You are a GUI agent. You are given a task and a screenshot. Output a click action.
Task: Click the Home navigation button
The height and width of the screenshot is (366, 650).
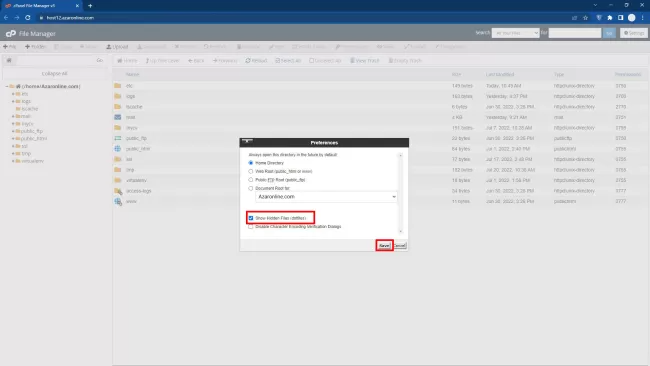127,61
